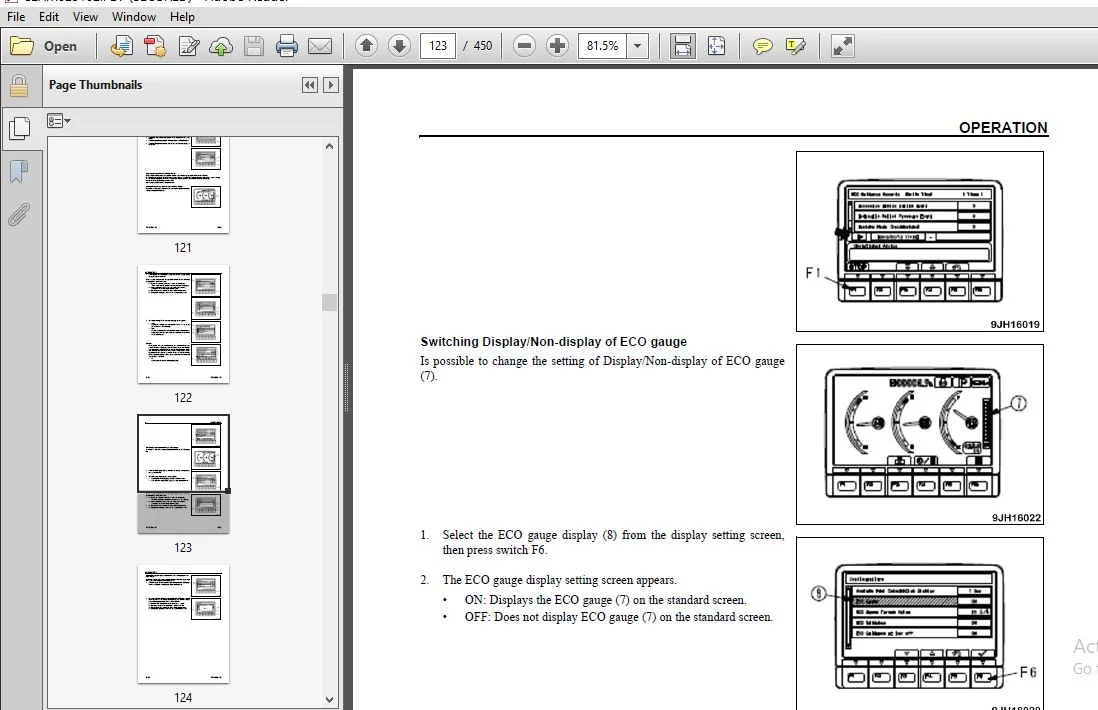Open the View menu
The width and height of the screenshot is (1098, 710).
[x=85, y=16]
